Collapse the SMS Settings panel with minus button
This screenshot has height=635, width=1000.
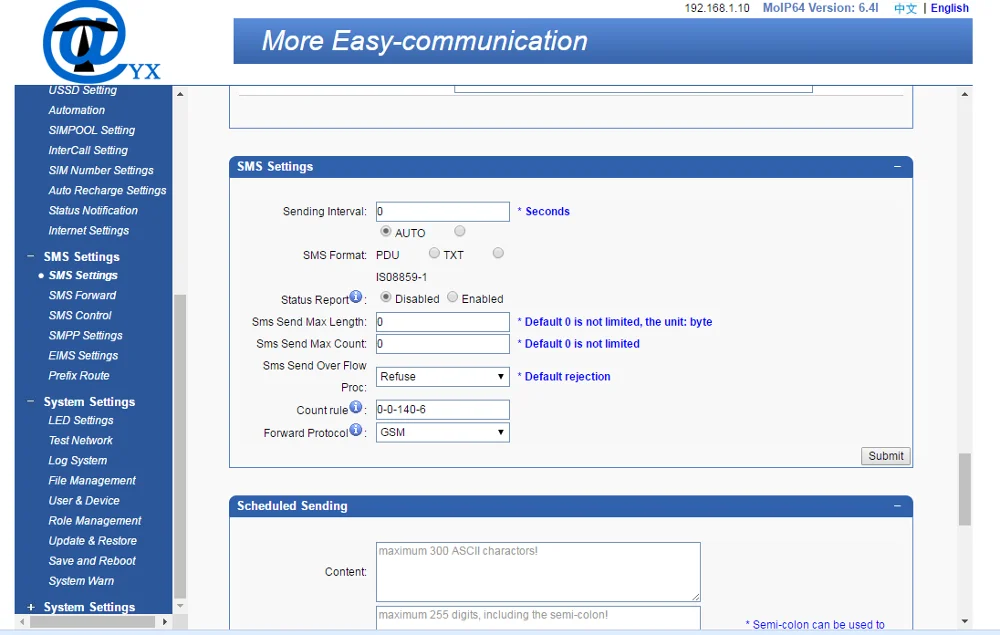coord(897,166)
